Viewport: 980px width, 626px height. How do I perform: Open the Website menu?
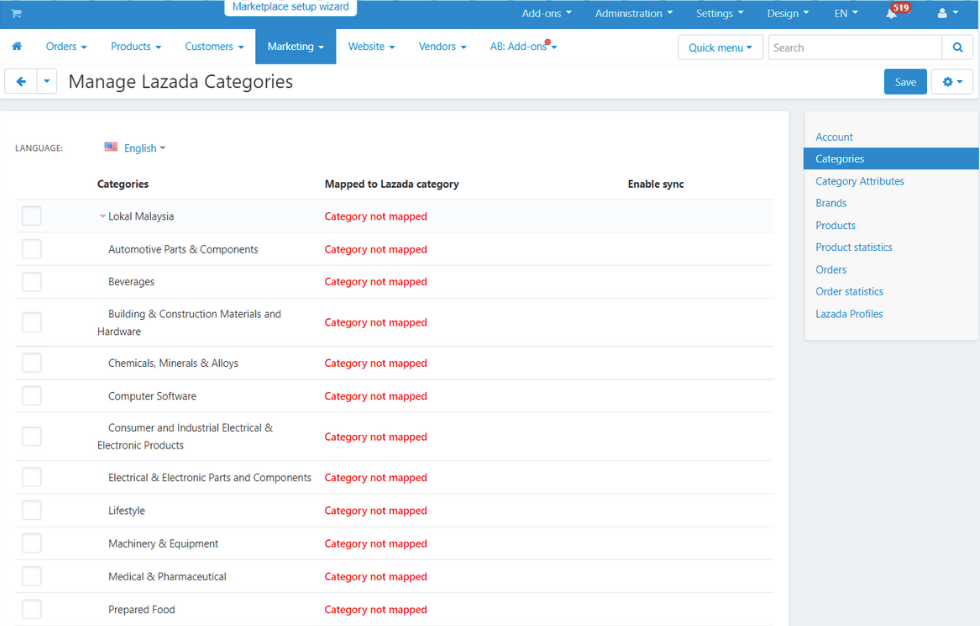[x=371, y=46]
